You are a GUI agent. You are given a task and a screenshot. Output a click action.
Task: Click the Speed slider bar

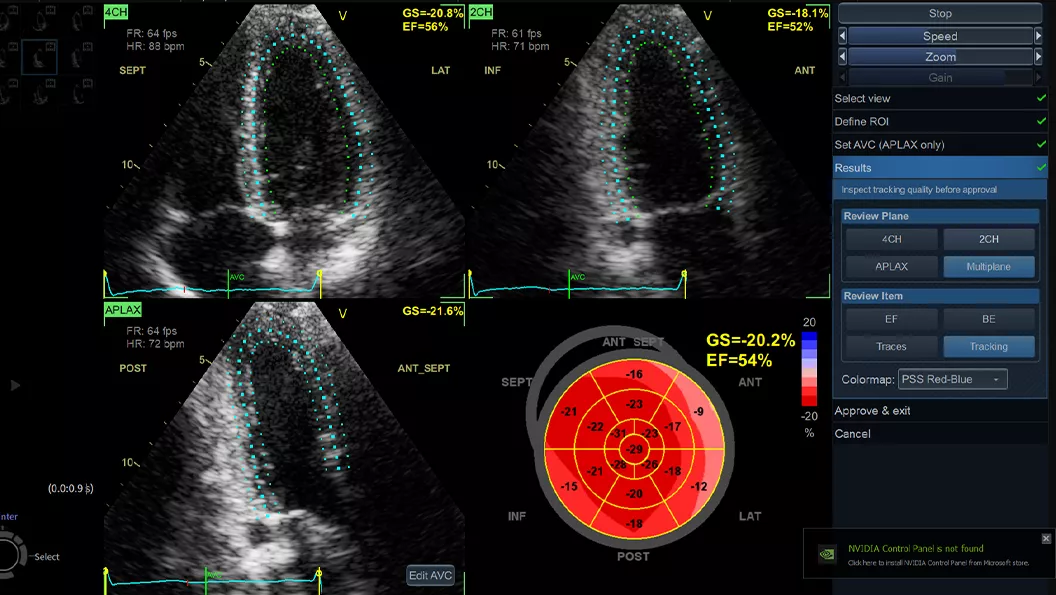940,36
